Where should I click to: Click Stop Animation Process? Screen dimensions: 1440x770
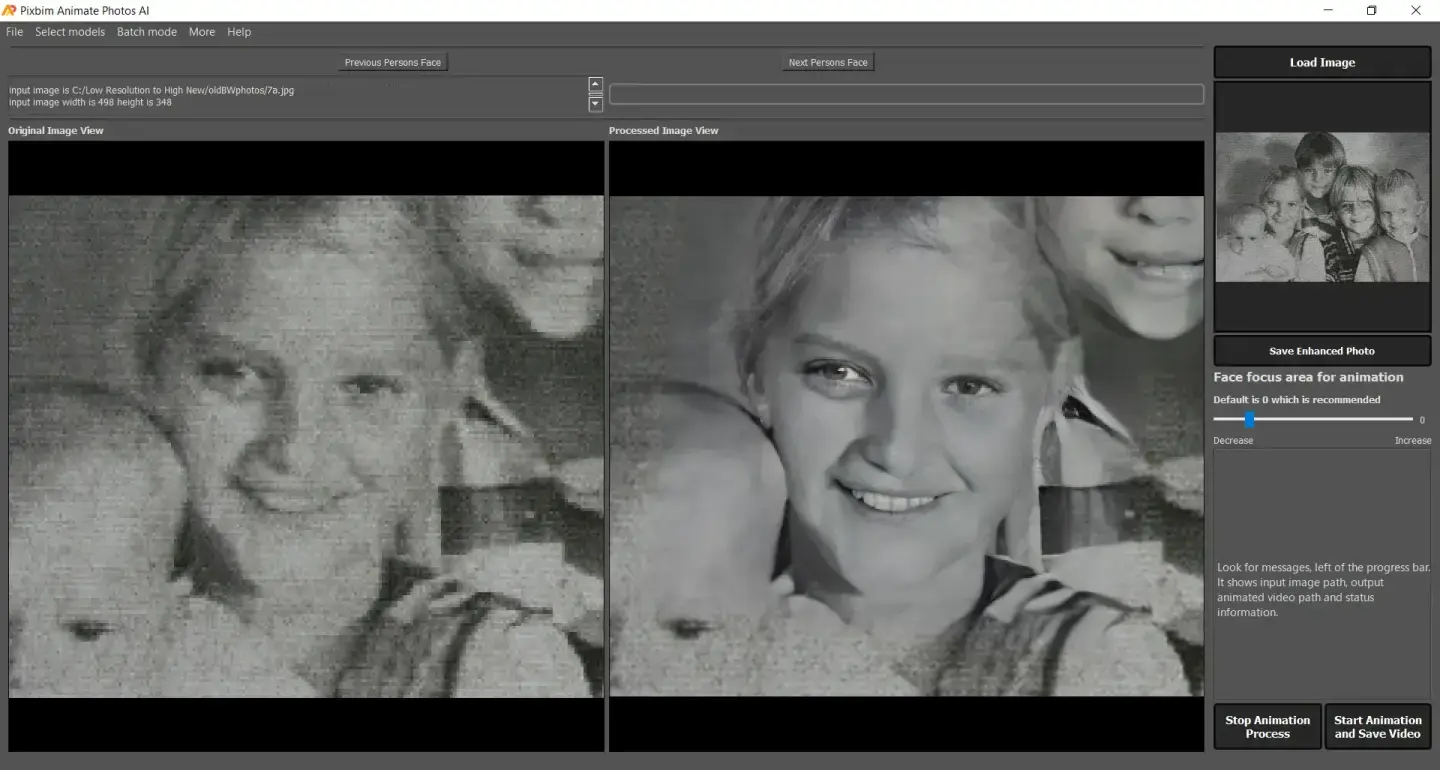pyautogui.click(x=1266, y=726)
